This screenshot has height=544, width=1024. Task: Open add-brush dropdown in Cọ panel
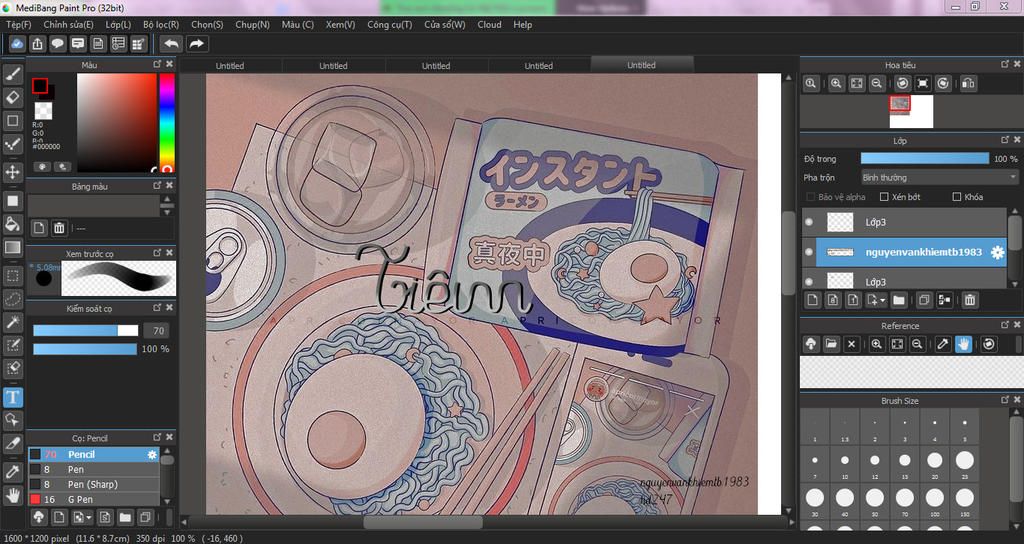(89, 518)
